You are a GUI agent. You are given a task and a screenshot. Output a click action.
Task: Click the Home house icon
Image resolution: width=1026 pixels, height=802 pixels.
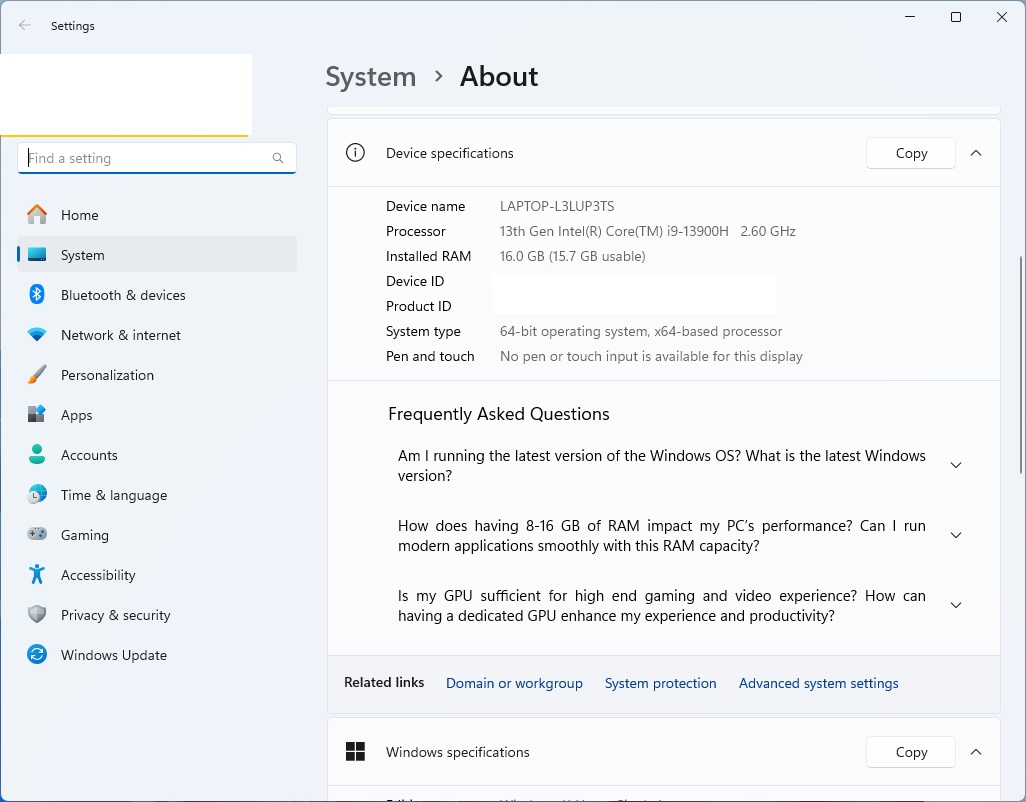[37, 215]
